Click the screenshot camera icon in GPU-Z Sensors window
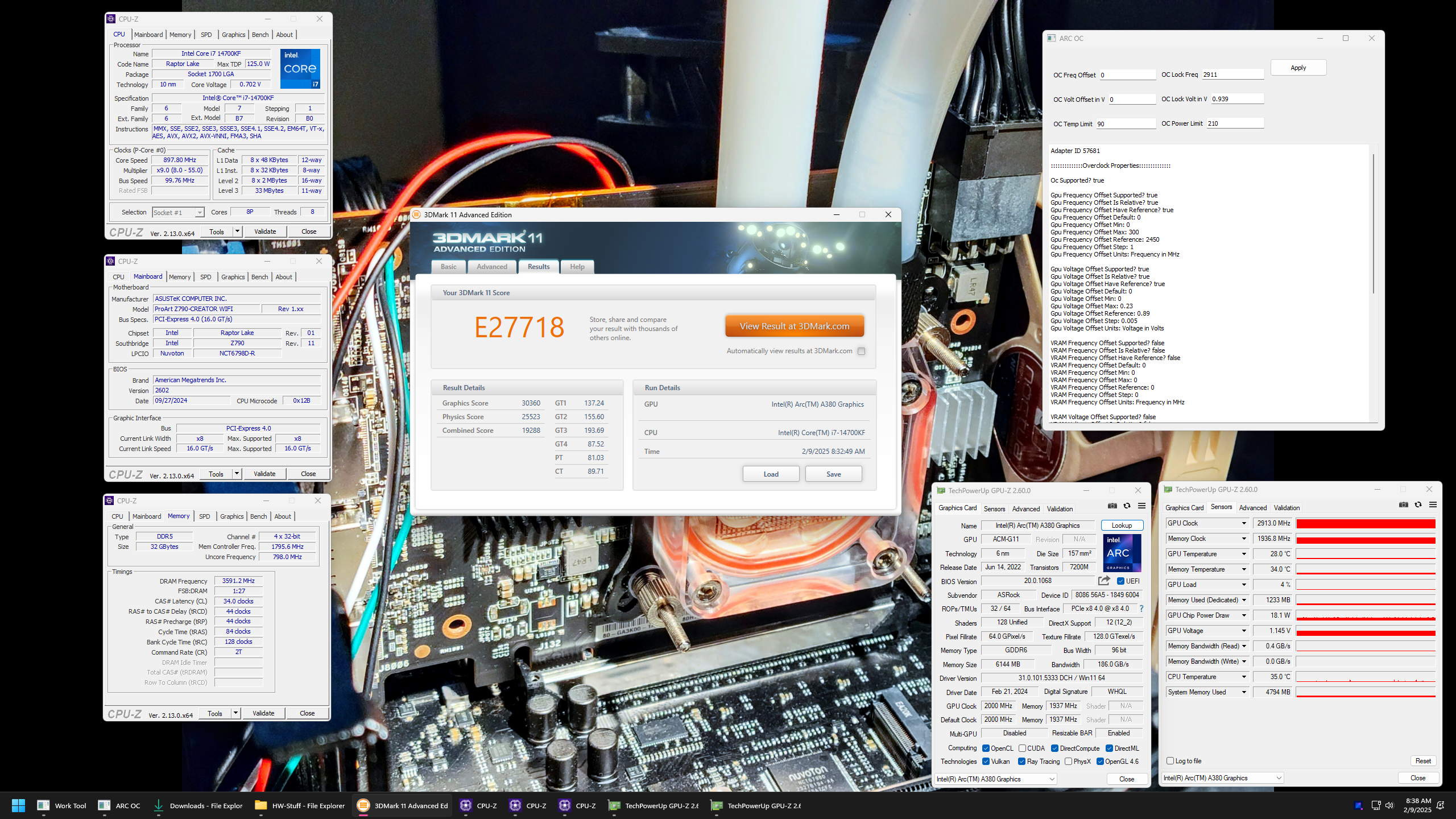This screenshot has width=1456, height=819. click(x=1403, y=504)
